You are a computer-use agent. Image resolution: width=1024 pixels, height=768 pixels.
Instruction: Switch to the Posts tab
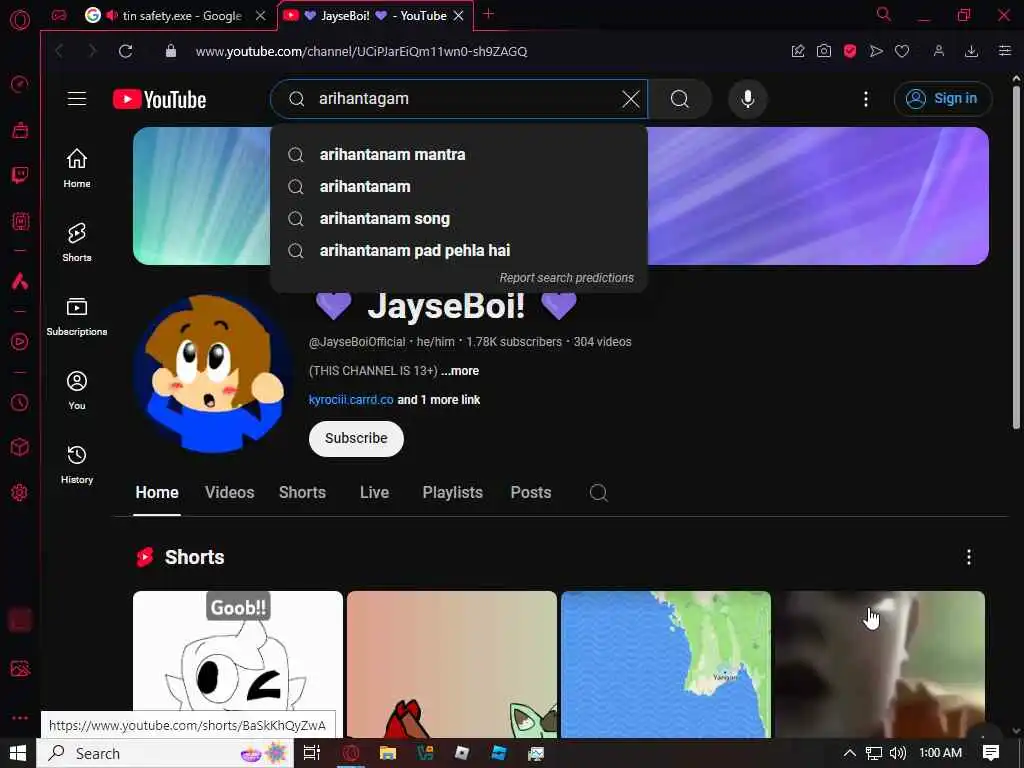point(531,492)
